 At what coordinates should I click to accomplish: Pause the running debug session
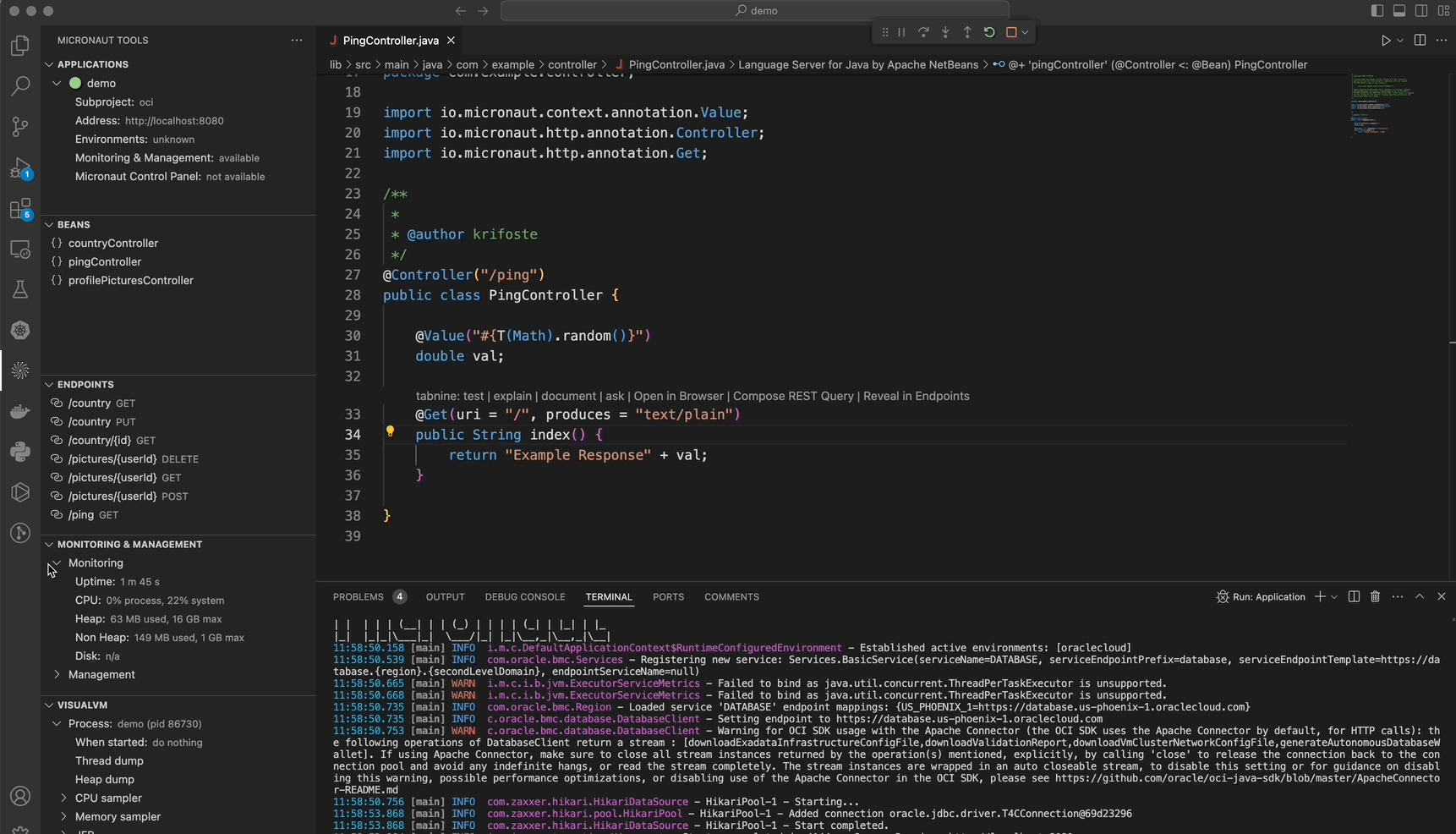click(901, 32)
